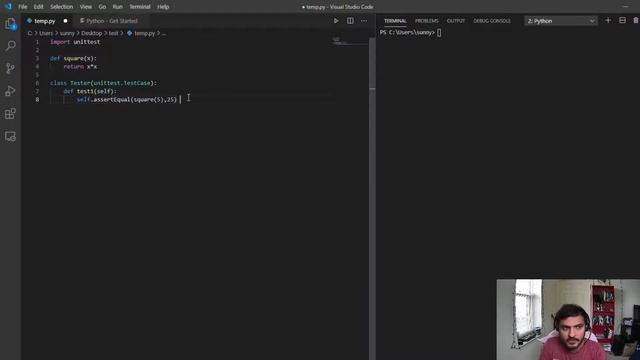Image resolution: width=640 pixels, height=360 pixels.
Task: Open the Run and Debug view
Action: 11,91
